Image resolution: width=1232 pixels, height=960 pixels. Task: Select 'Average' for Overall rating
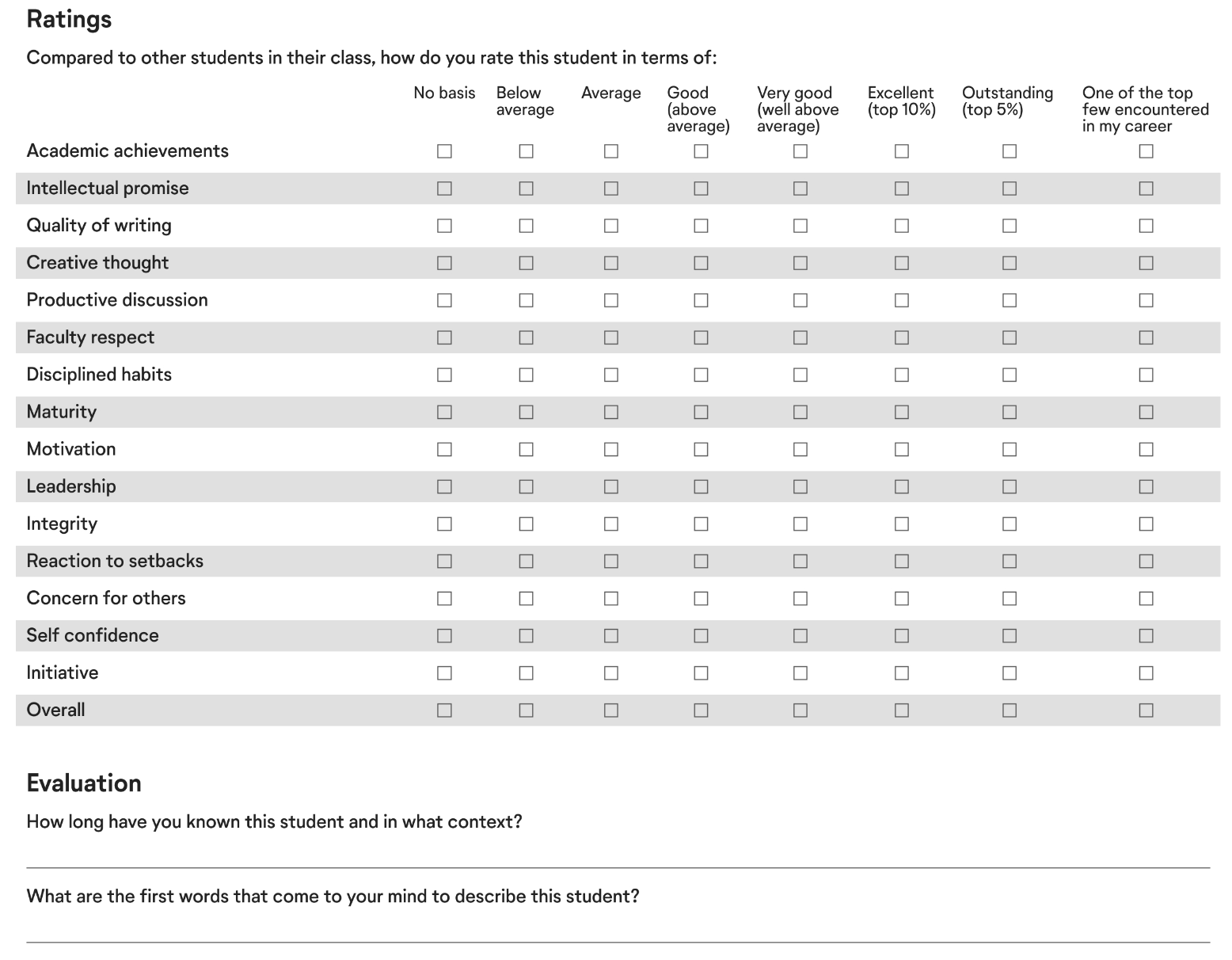tap(610, 709)
